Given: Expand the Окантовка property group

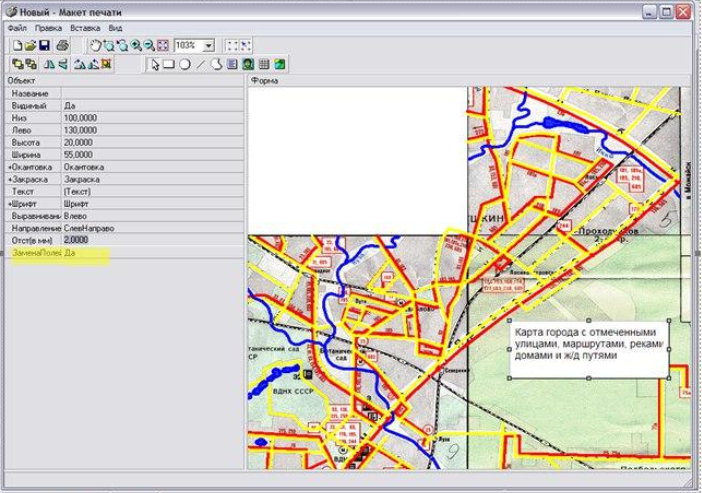Looking at the screenshot, I should (x=10, y=167).
